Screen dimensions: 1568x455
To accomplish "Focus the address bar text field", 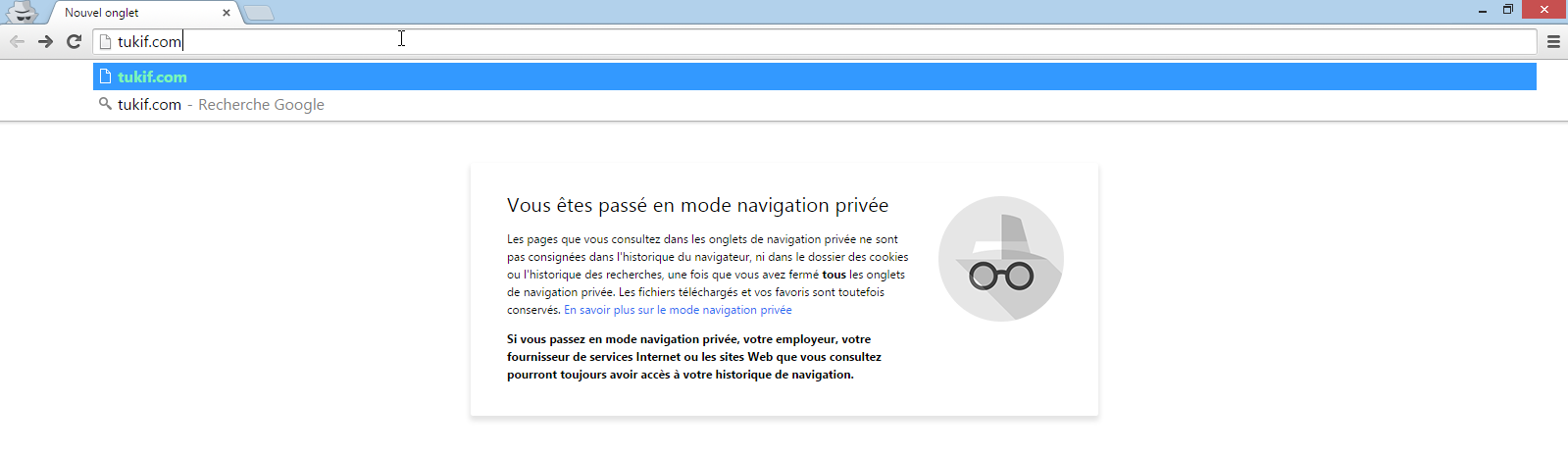I will (784, 41).
